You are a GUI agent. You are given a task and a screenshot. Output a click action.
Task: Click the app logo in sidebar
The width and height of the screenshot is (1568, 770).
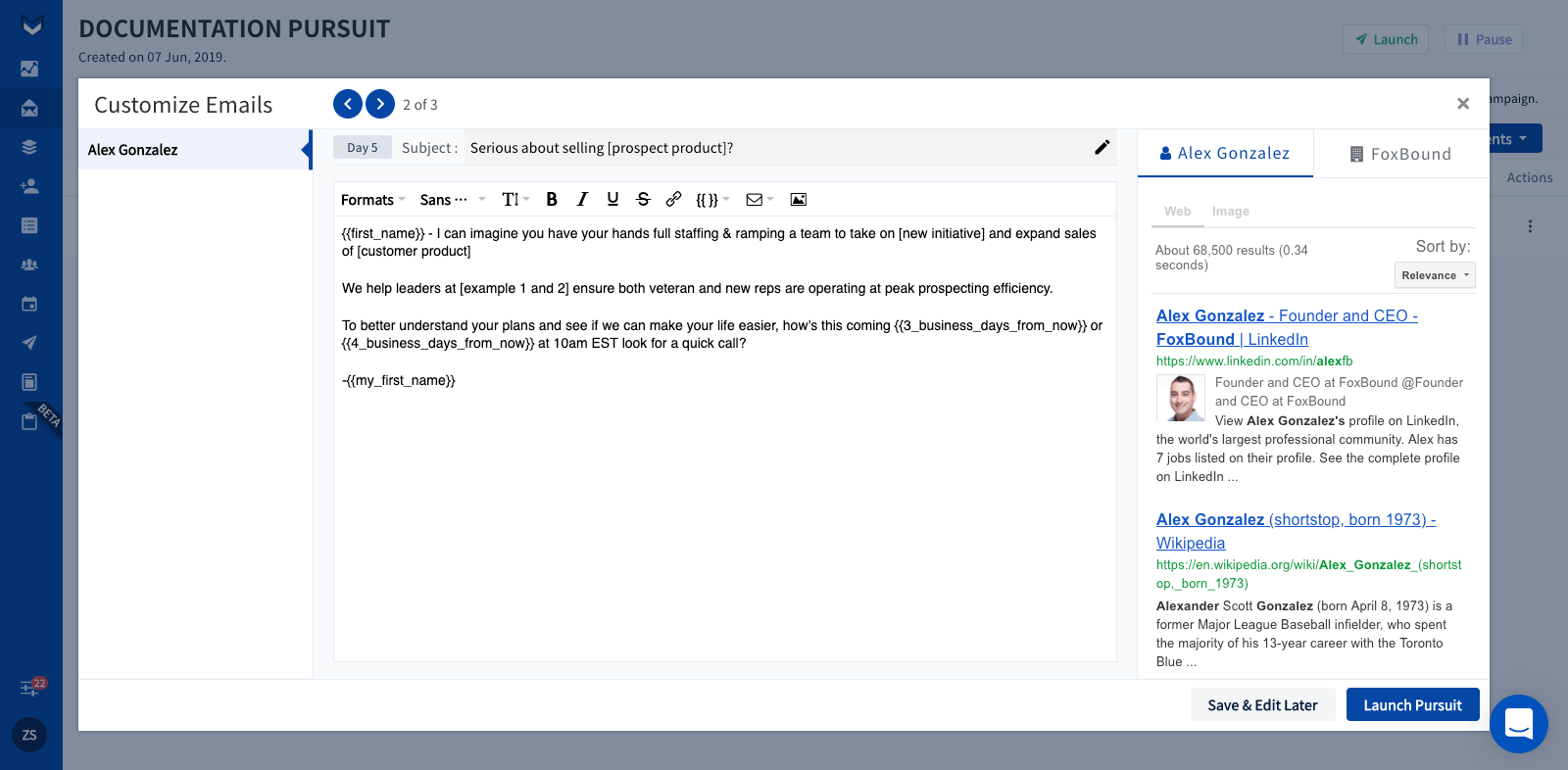click(31, 26)
